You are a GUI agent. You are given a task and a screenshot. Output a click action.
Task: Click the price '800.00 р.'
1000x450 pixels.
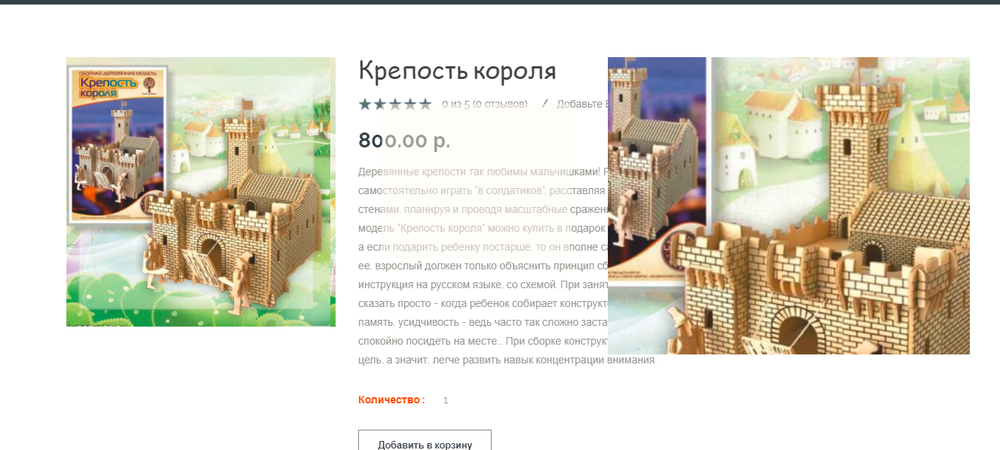pos(404,141)
